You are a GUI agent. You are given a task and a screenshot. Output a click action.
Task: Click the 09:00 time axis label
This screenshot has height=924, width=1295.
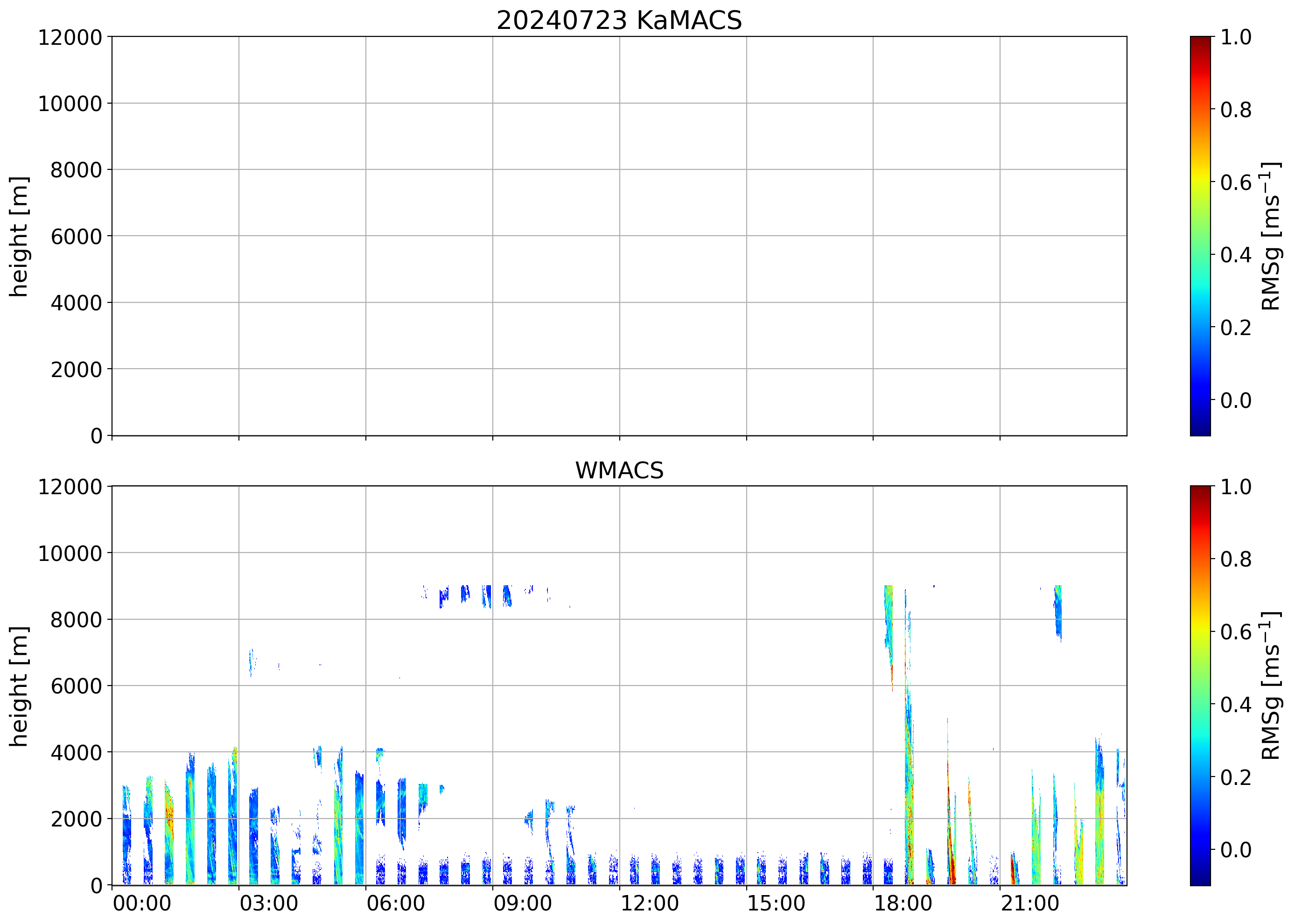tap(522, 903)
